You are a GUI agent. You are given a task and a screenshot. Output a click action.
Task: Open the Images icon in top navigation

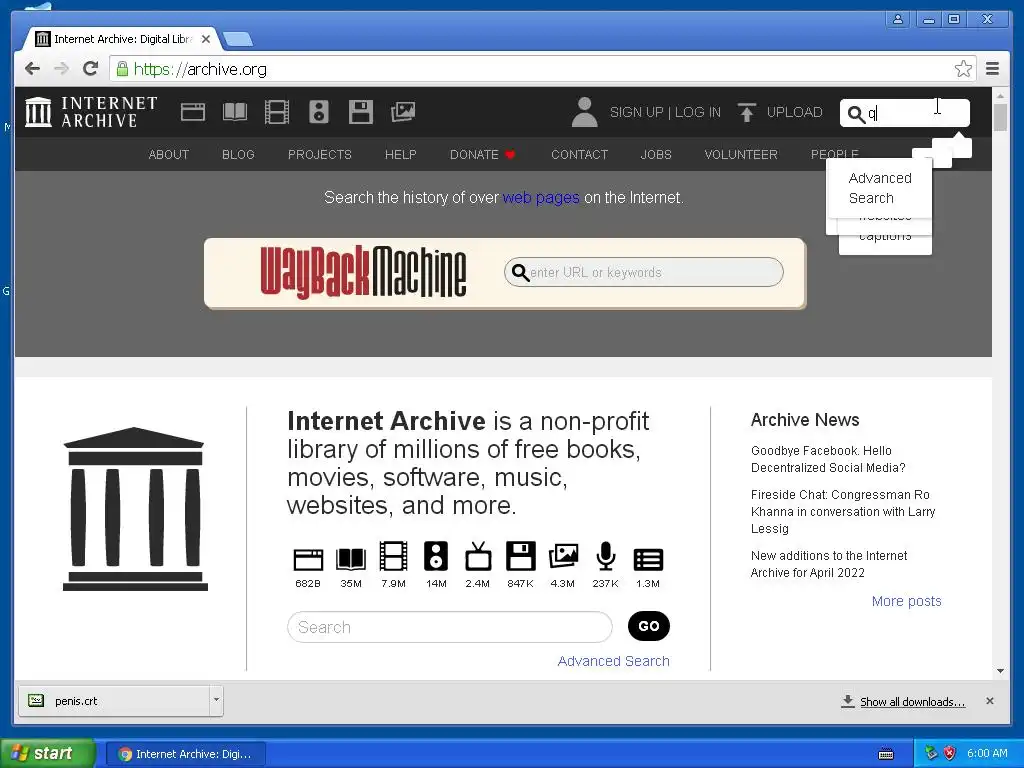(x=403, y=112)
